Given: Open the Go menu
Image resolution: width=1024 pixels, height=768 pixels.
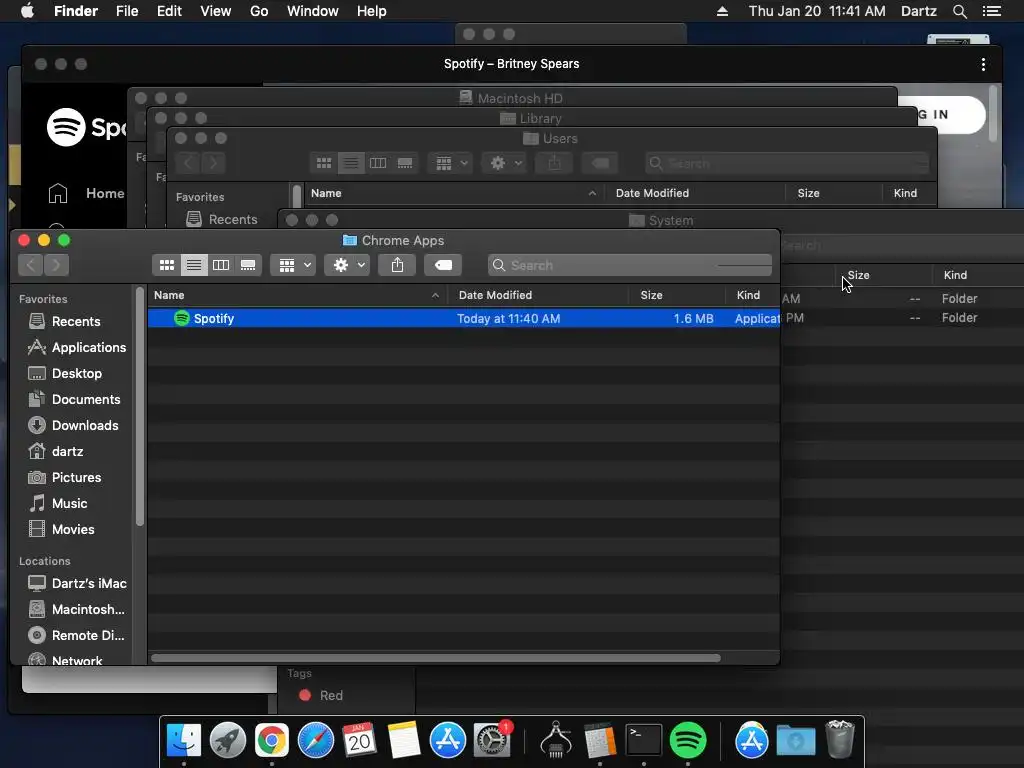Looking at the screenshot, I should click(259, 11).
